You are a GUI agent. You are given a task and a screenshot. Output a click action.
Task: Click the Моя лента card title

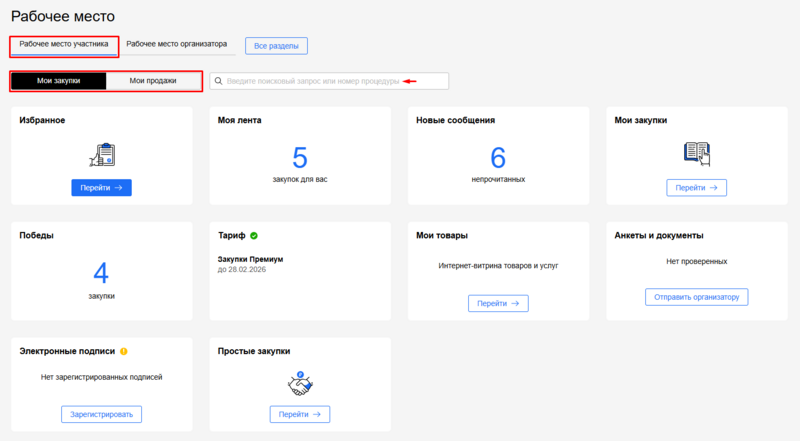coord(240,120)
